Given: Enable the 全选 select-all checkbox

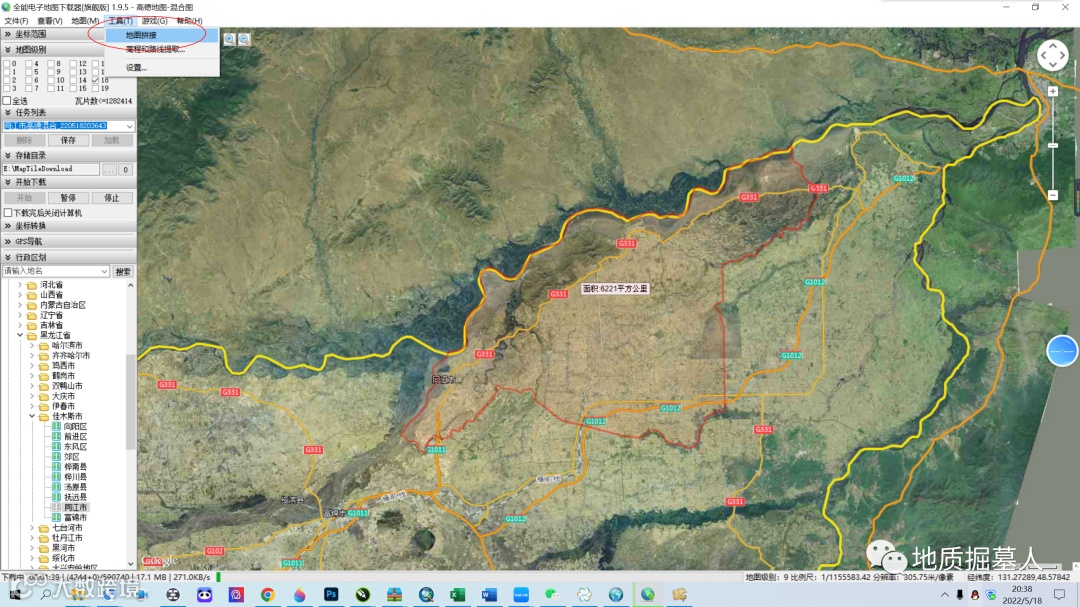Looking at the screenshot, I should pyautogui.click(x=7, y=101).
